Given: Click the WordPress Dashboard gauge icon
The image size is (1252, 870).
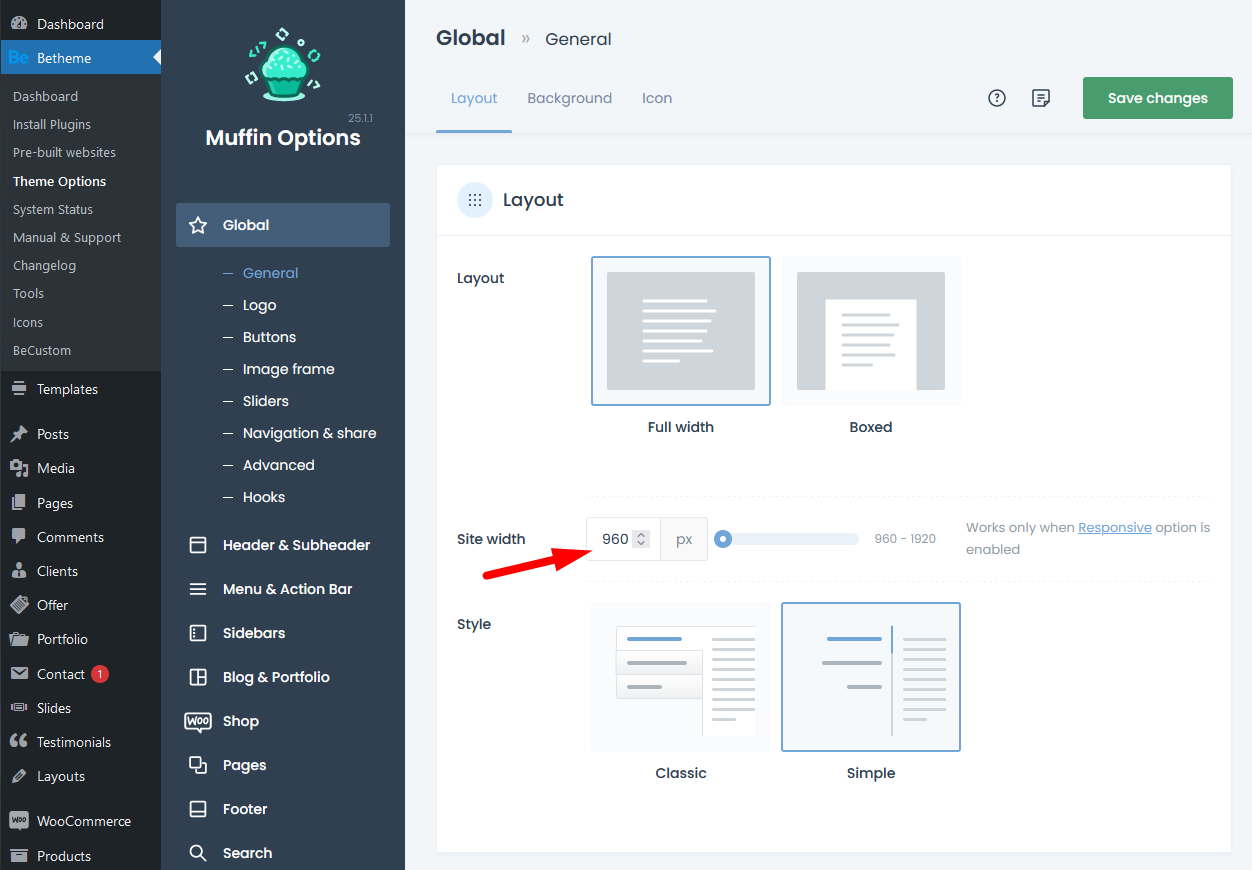Looking at the screenshot, I should [x=19, y=23].
